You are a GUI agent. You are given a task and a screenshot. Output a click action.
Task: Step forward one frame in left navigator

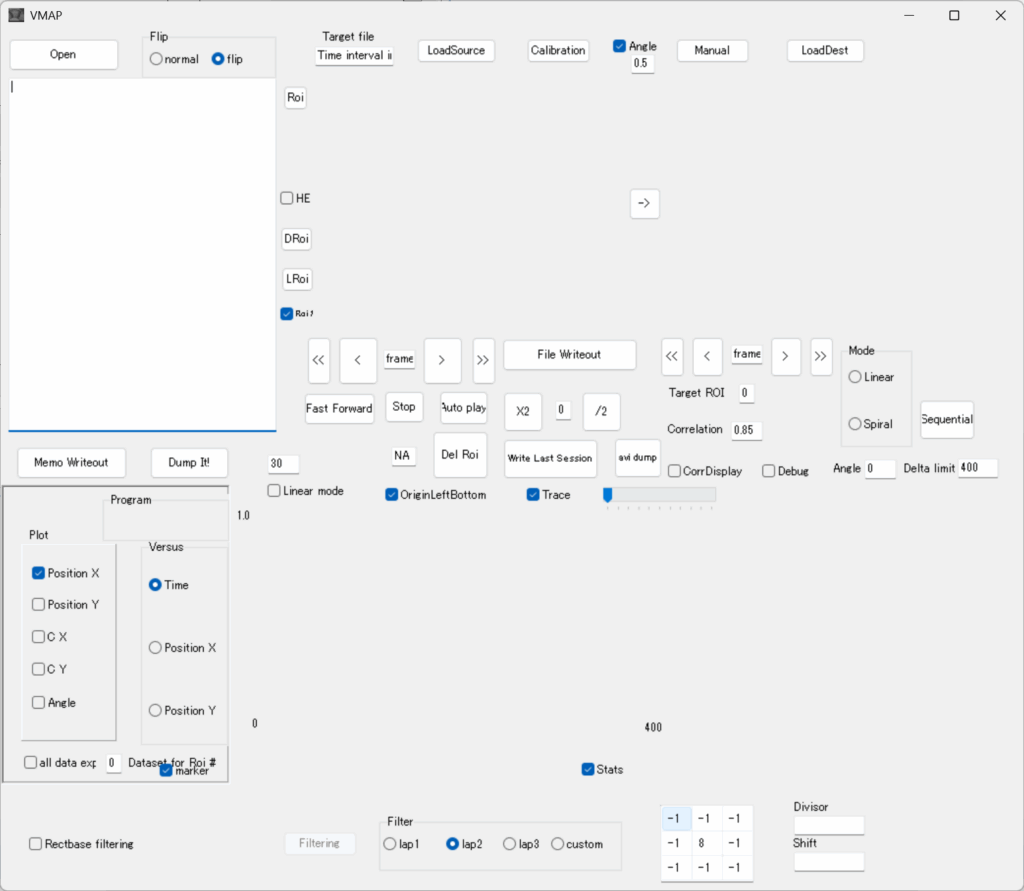pyautogui.click(x=442, y=360)
